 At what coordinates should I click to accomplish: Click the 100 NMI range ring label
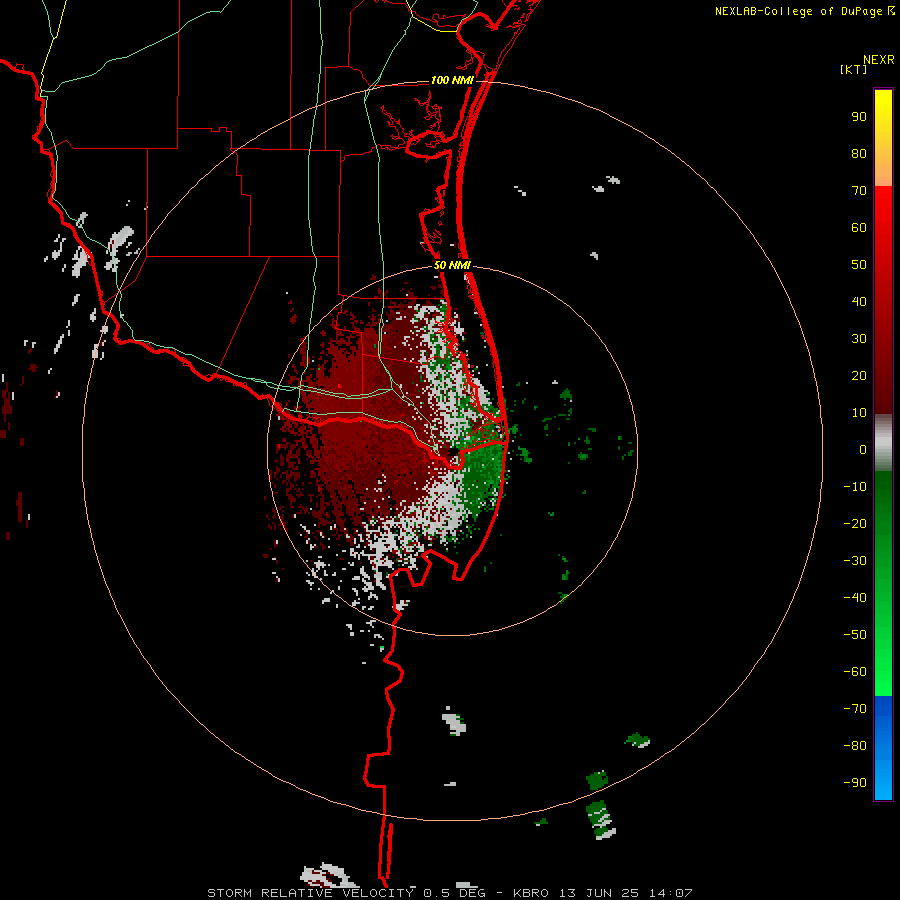452,80
